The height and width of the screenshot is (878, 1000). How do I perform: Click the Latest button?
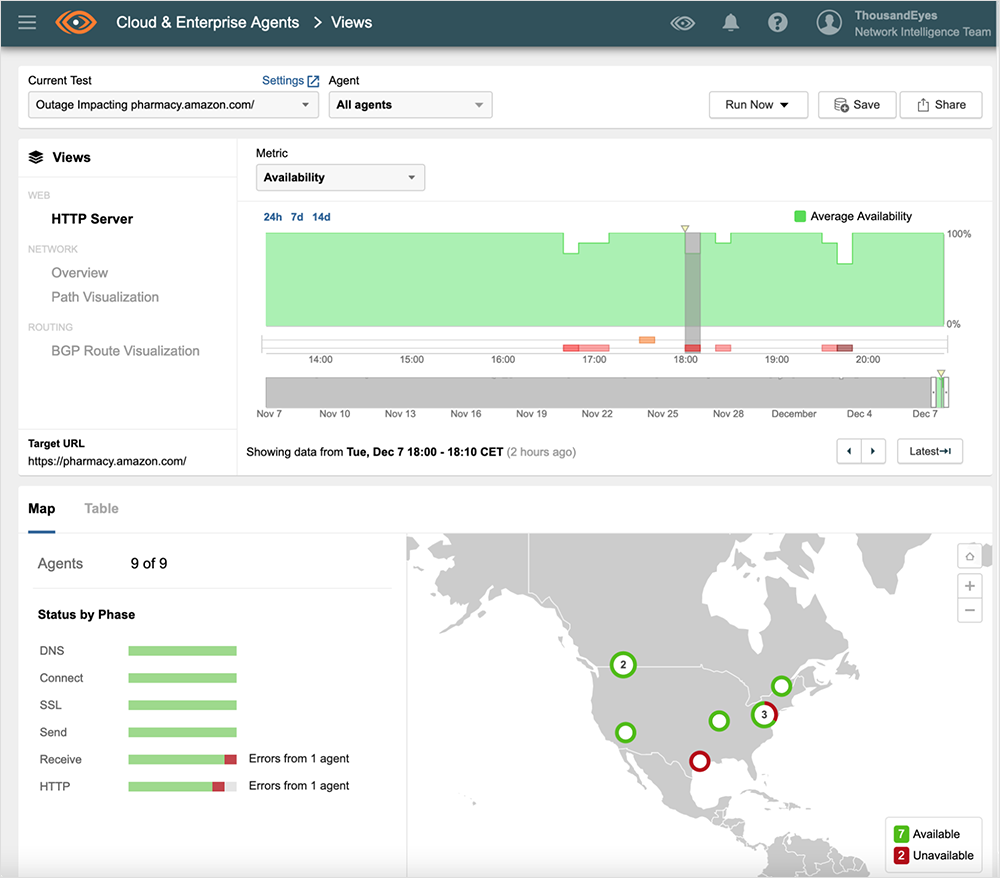click(x=929, y=452)
